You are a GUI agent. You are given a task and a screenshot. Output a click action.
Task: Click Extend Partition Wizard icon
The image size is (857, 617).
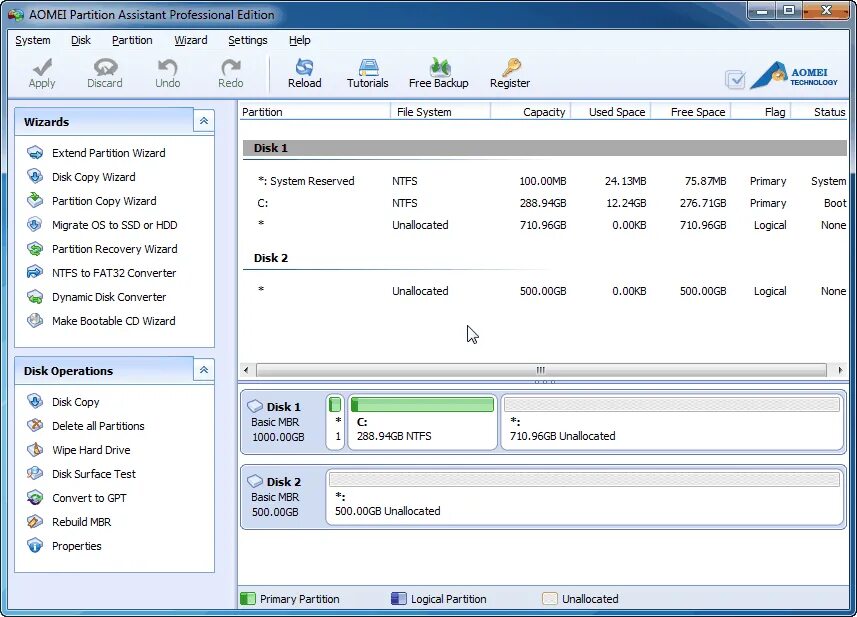pyautogui.click(x=35, y=153)
